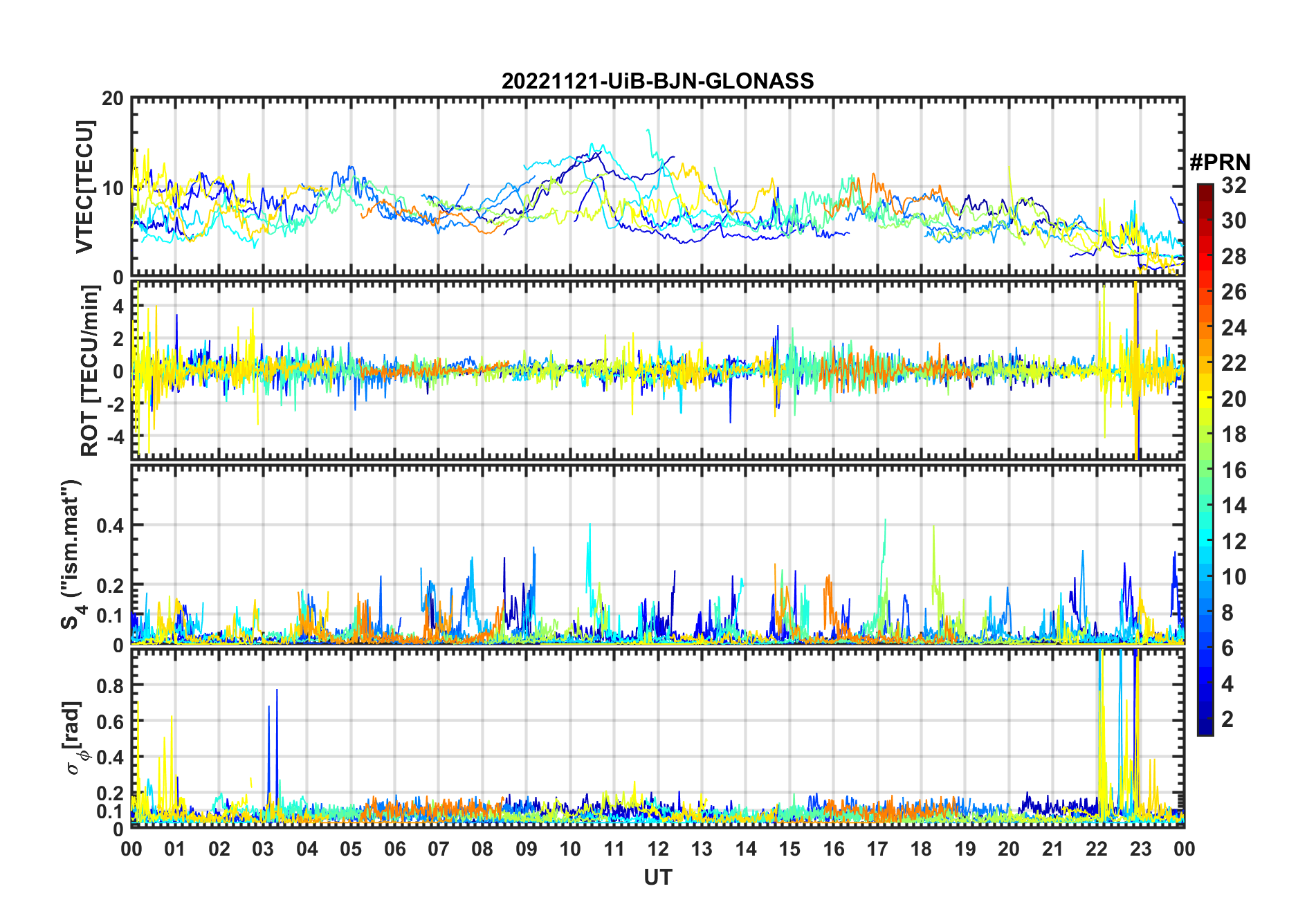Click the plot title 20221121-UiB-BJN-GLONASS
Image resolution: width=1316 pixels, height=920 pixels.
(657, 82)
